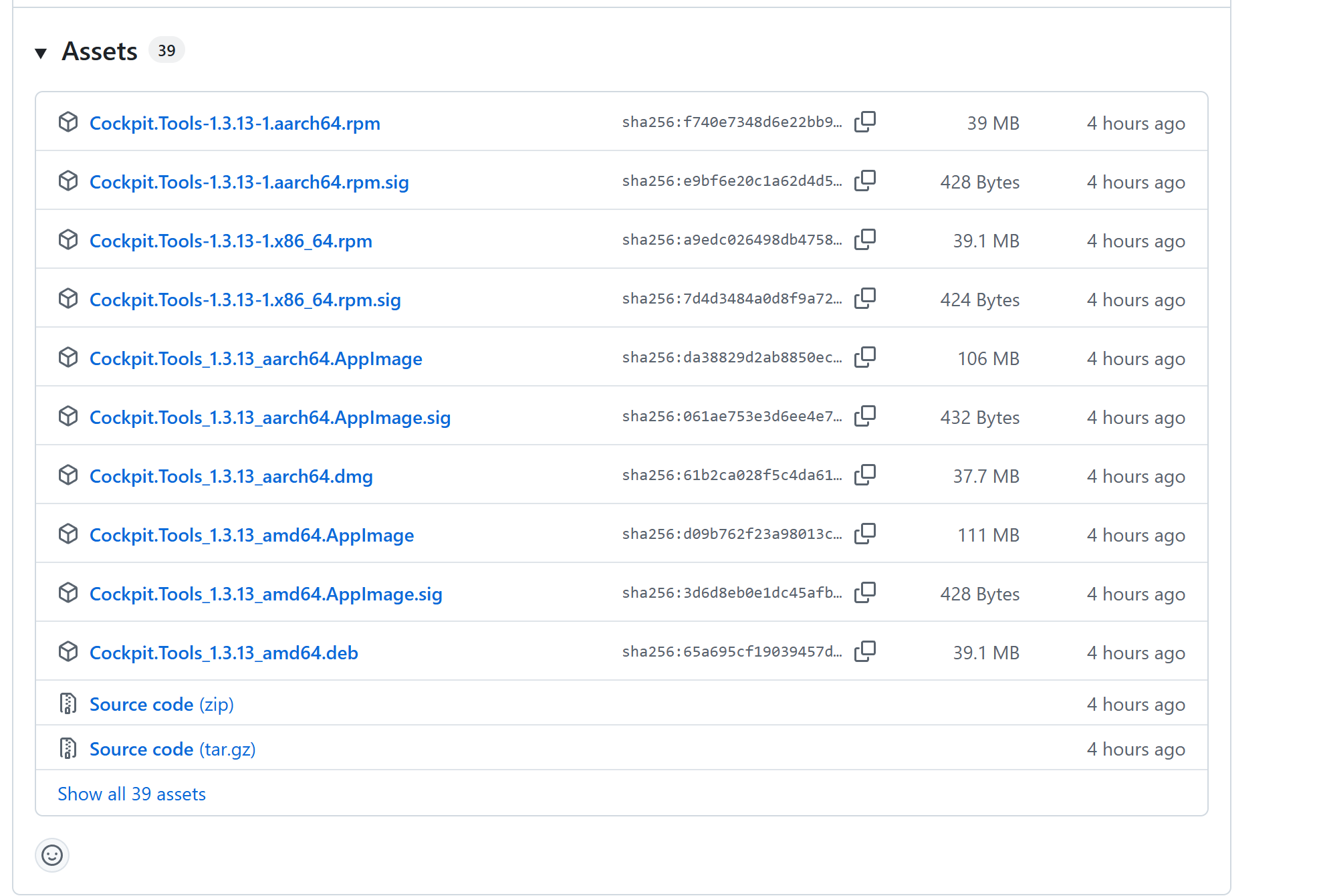Click the 111 MB size value

tap(988, 536)
